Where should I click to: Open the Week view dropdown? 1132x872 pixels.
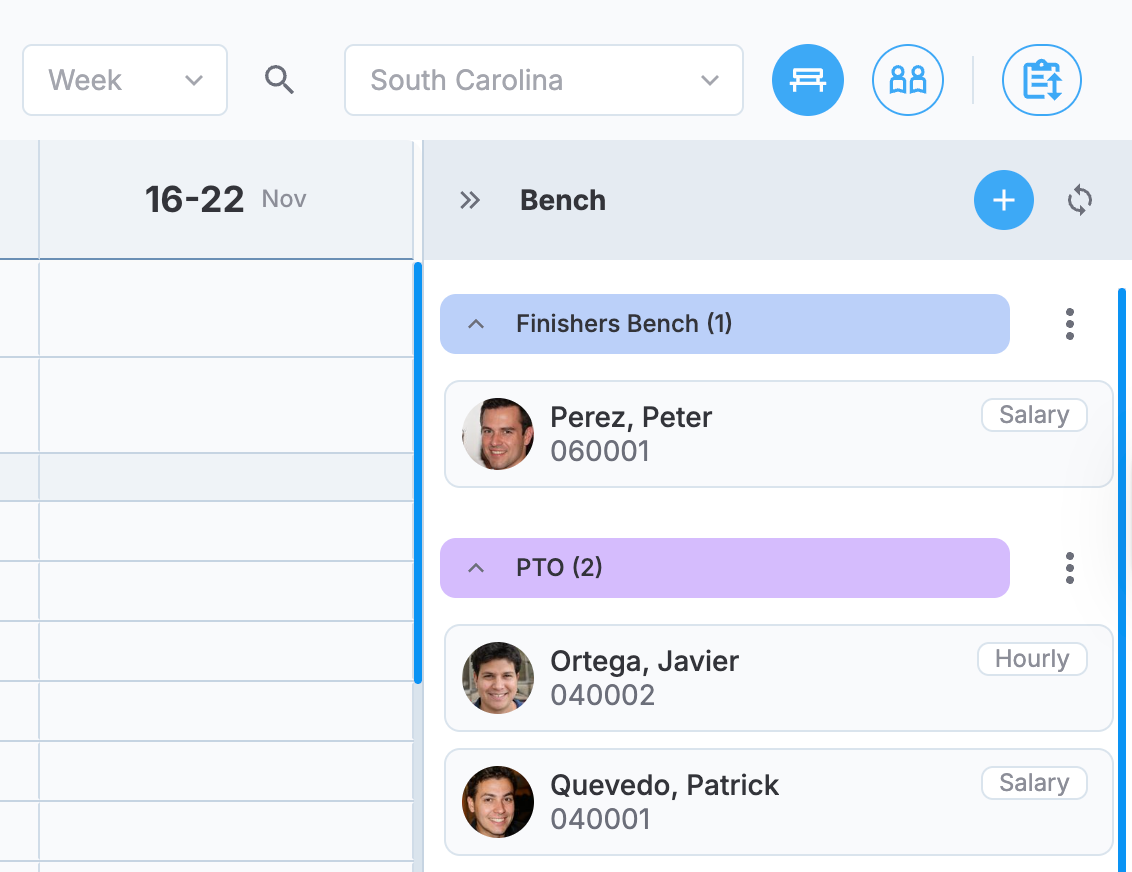coord(125,80)
